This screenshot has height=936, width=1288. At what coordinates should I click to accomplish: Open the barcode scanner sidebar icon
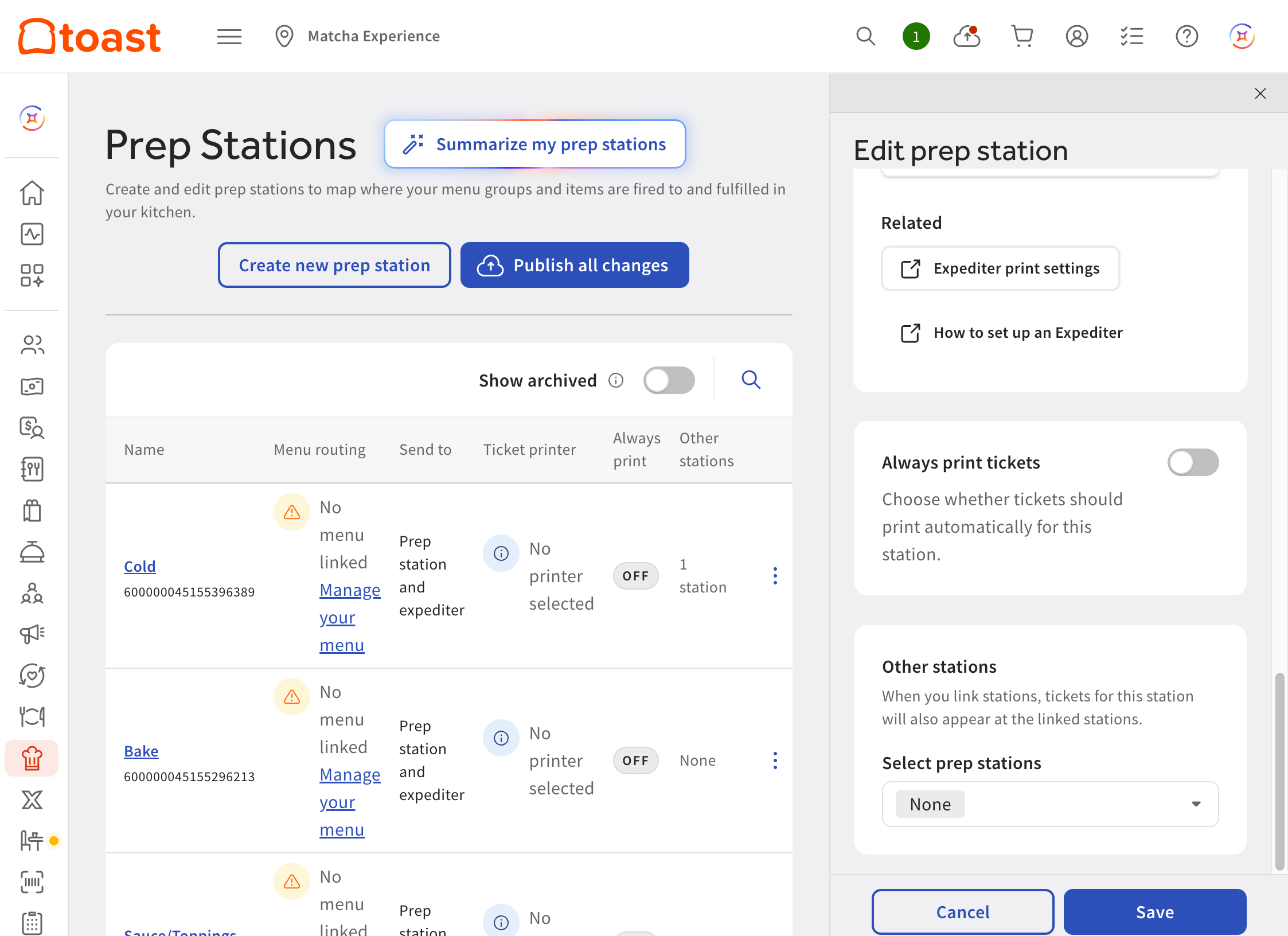(32, 882)
